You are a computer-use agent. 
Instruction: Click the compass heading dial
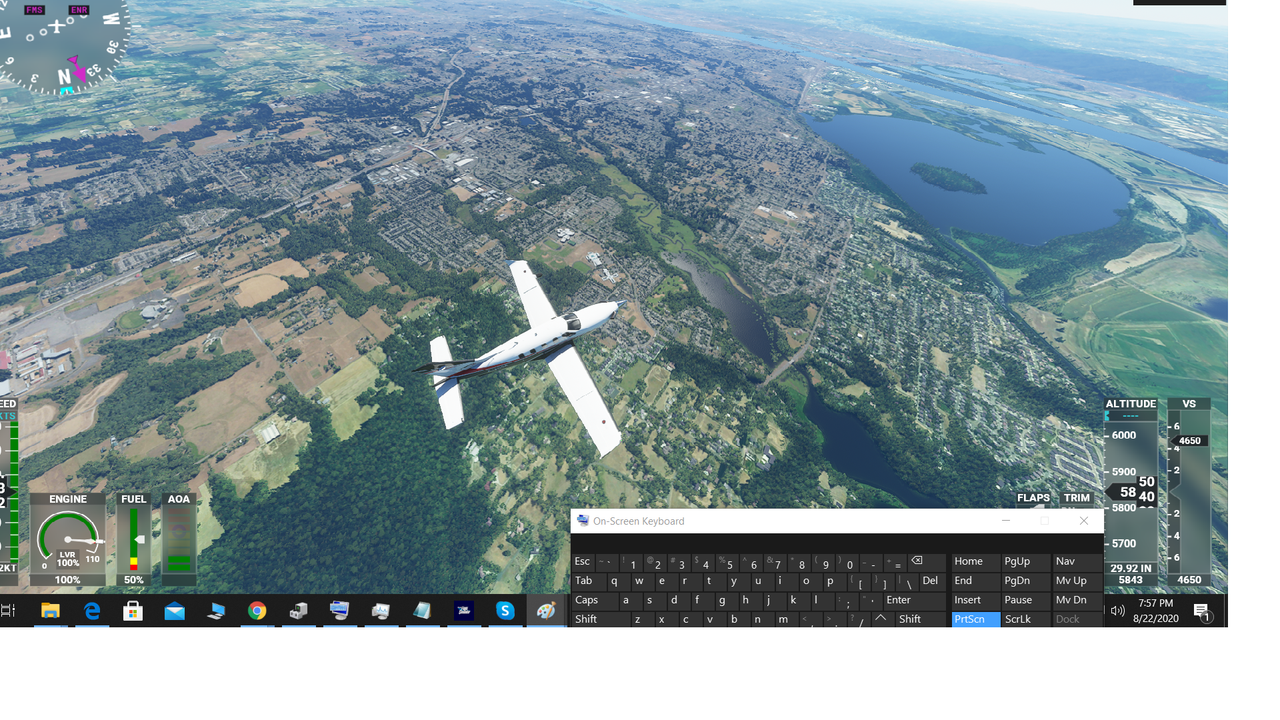click(x=62, y=45)
